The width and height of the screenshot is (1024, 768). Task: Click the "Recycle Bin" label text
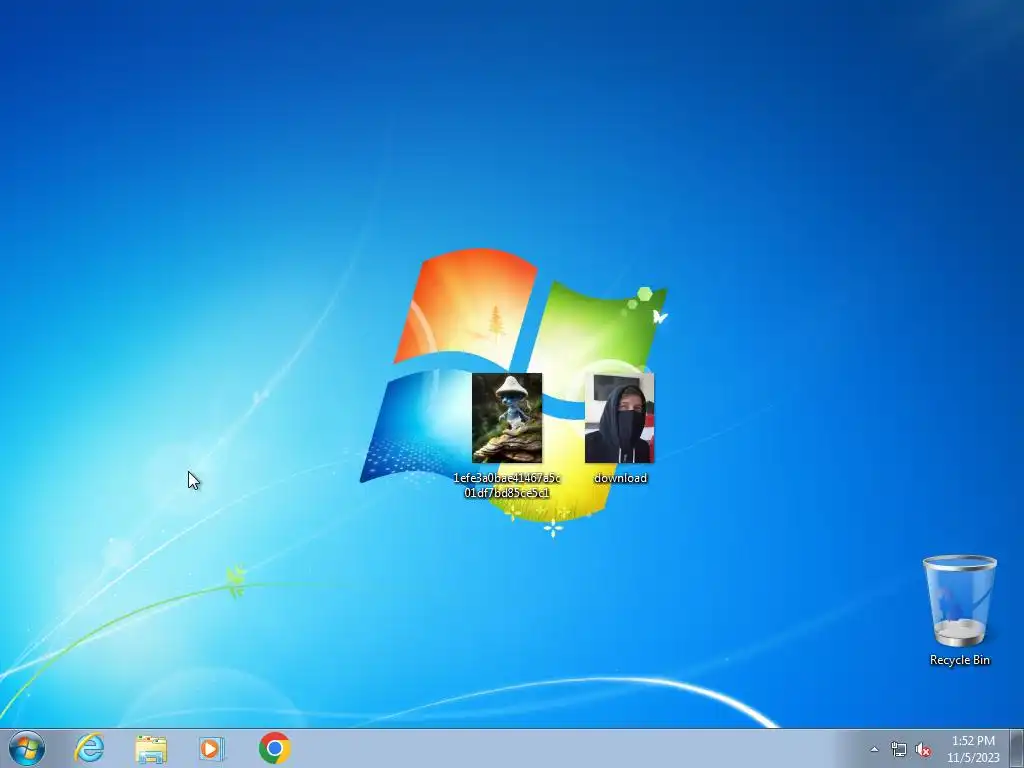[x=959, y=660]
